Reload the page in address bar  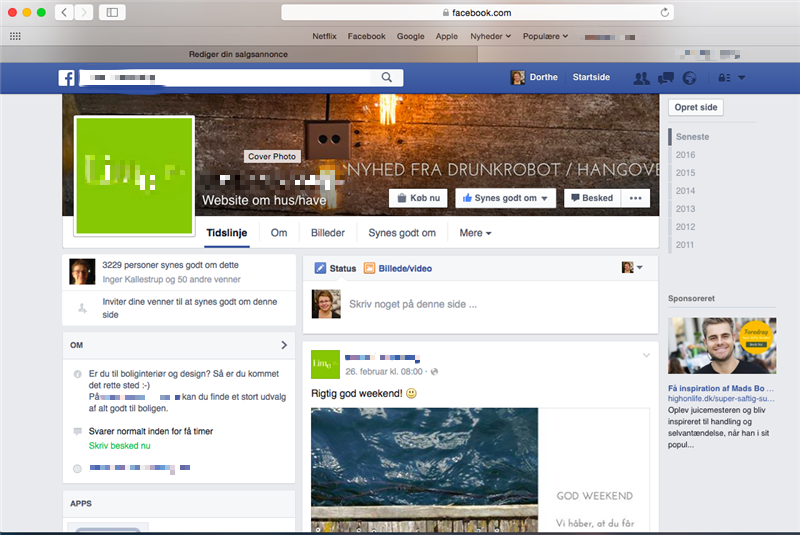664,12
